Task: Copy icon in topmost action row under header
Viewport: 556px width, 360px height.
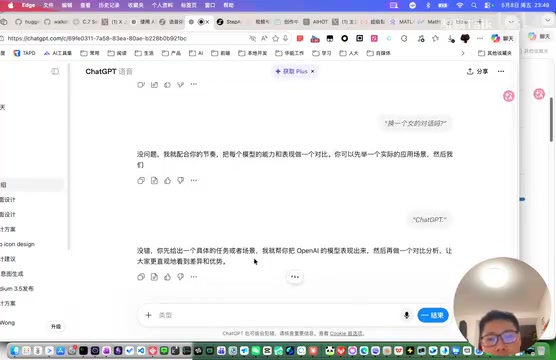Action: point(141,85)
